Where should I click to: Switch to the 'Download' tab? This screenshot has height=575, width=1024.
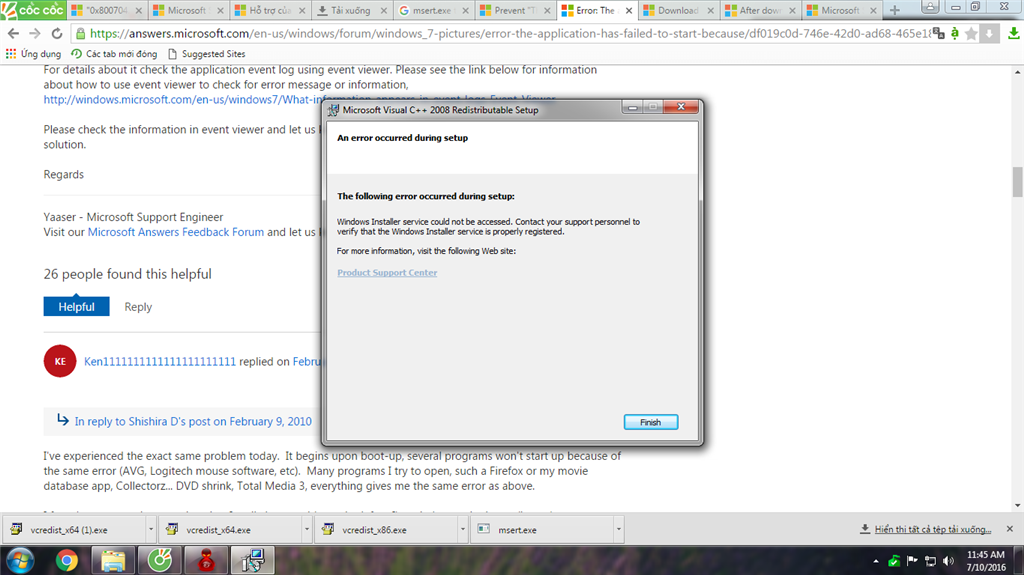(679, 10)
